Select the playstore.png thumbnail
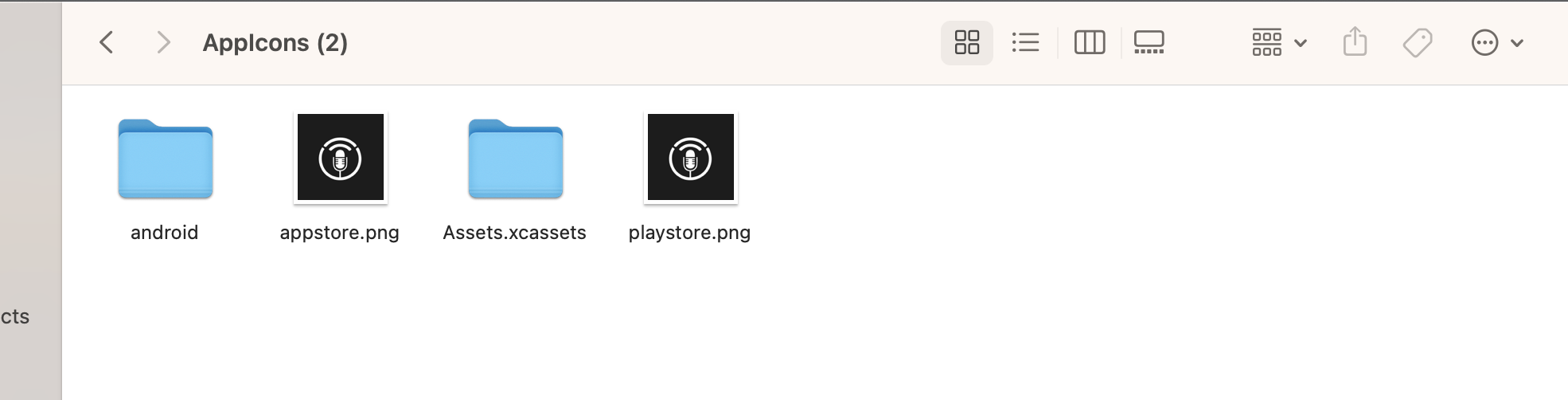 691,157
